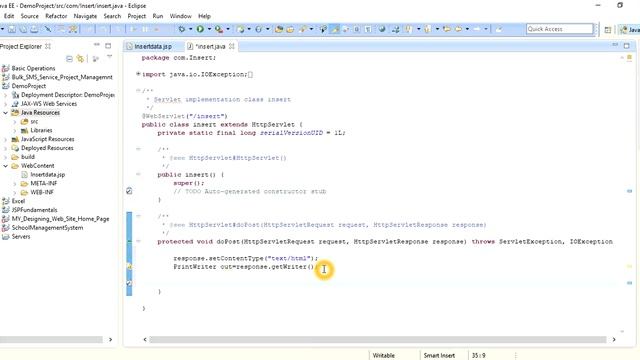
Task: Select the Servers project entry
Action: pyautogui.click(x=21, y=237)
